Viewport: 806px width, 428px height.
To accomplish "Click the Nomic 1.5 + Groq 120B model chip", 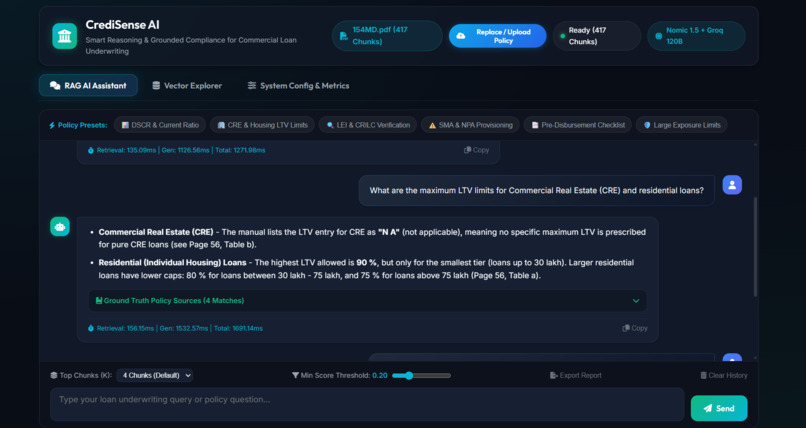I will pyautogui.click(x=696, y=36).
